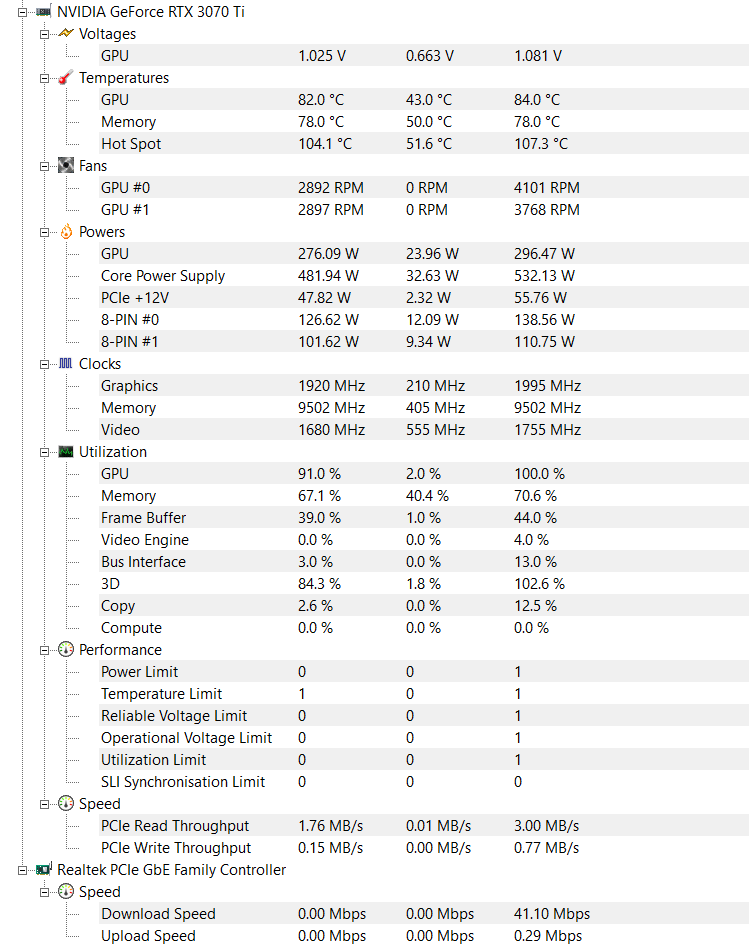Click the Utilization monitor icon
Screen dimensions: 749x952
tap(66, 452)
